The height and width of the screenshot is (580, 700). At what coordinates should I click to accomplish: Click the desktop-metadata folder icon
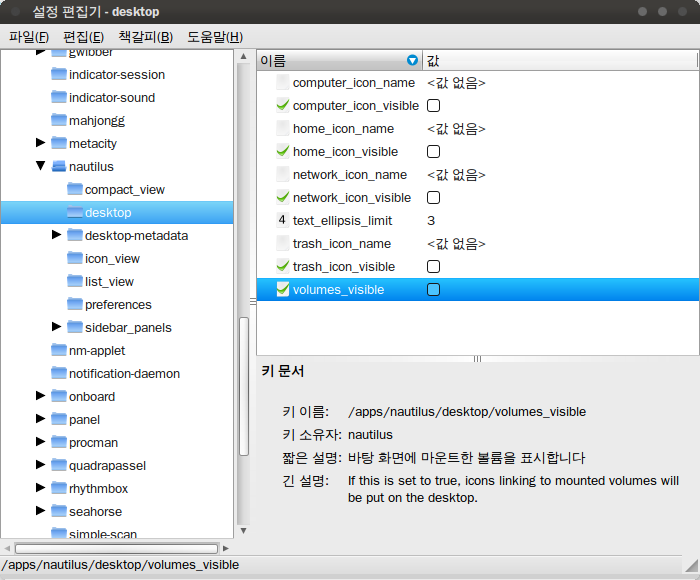pyautogui.click(x=75, y=235)
